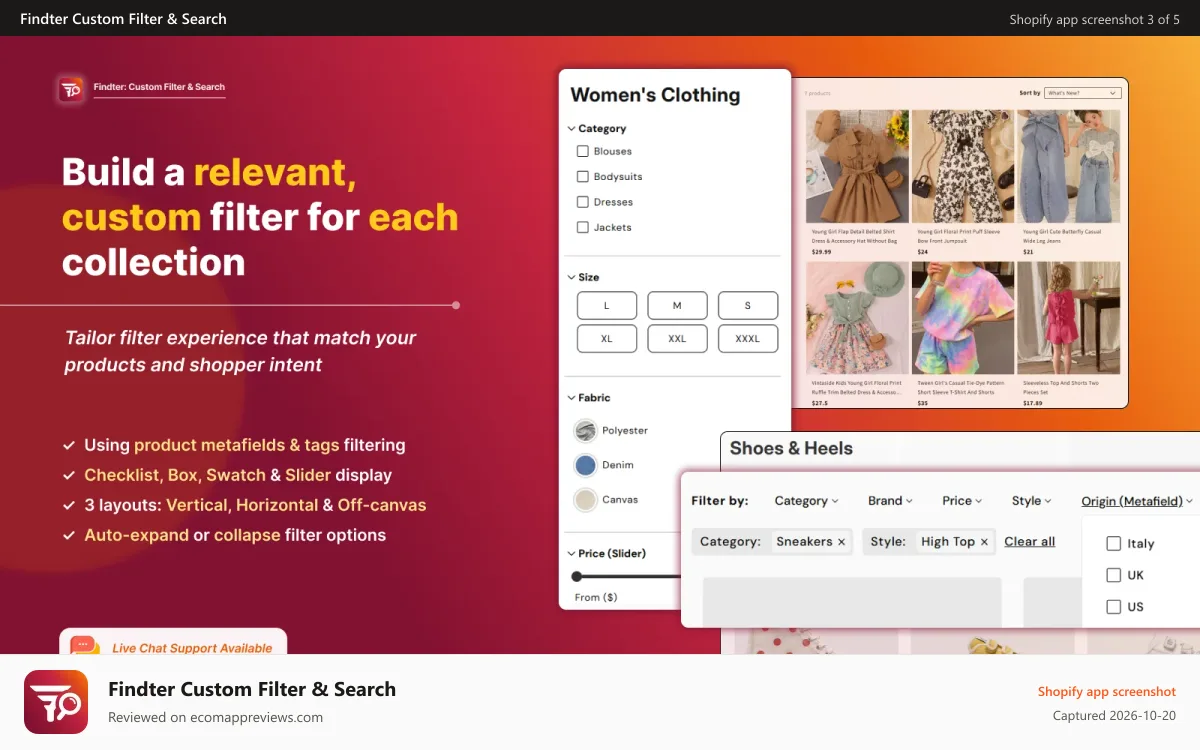Collapse the Fabric filter section
This screenshot has height=750, width=1200.
(x=589, y=397)
